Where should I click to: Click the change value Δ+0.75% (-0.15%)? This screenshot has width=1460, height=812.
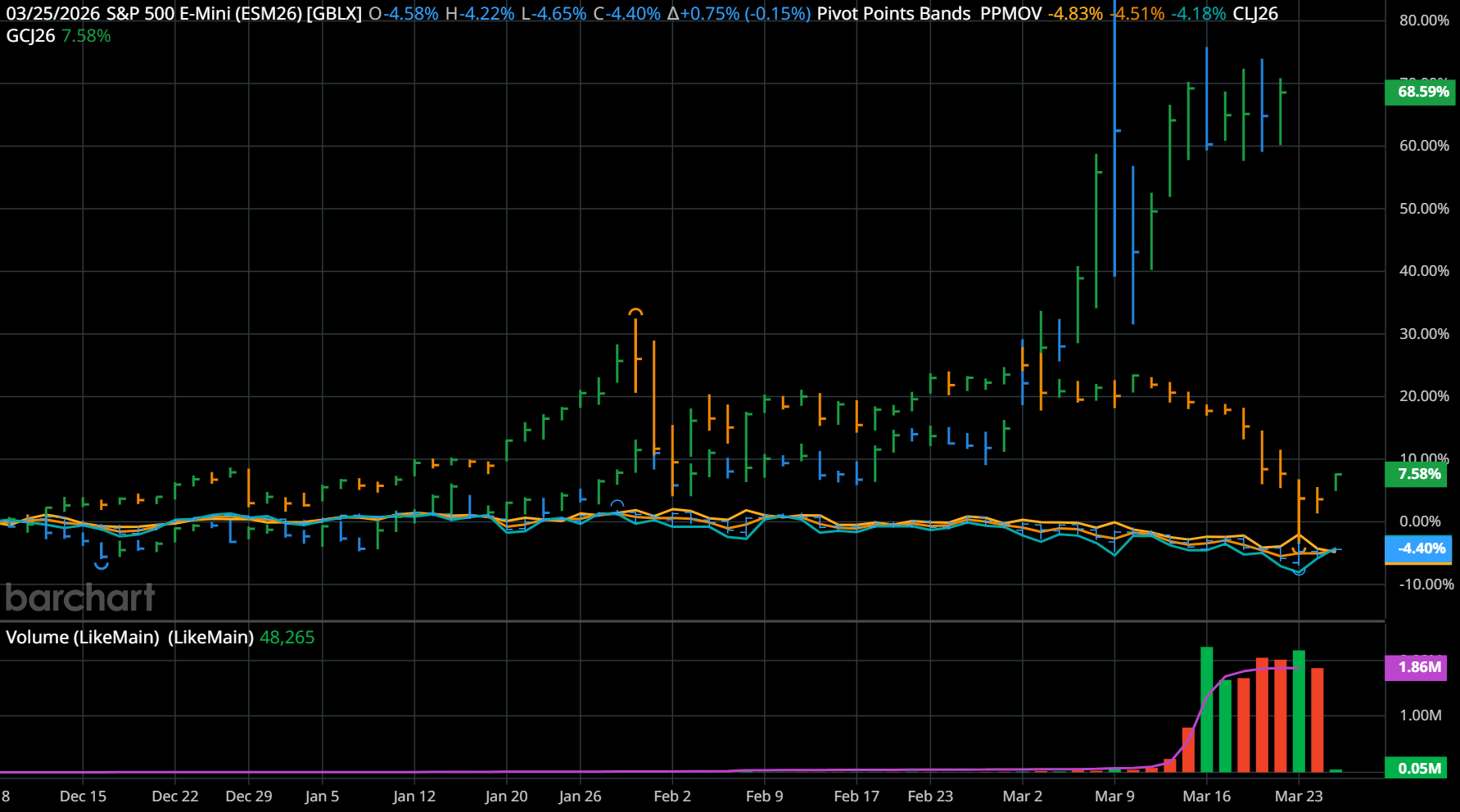point(739,14)
